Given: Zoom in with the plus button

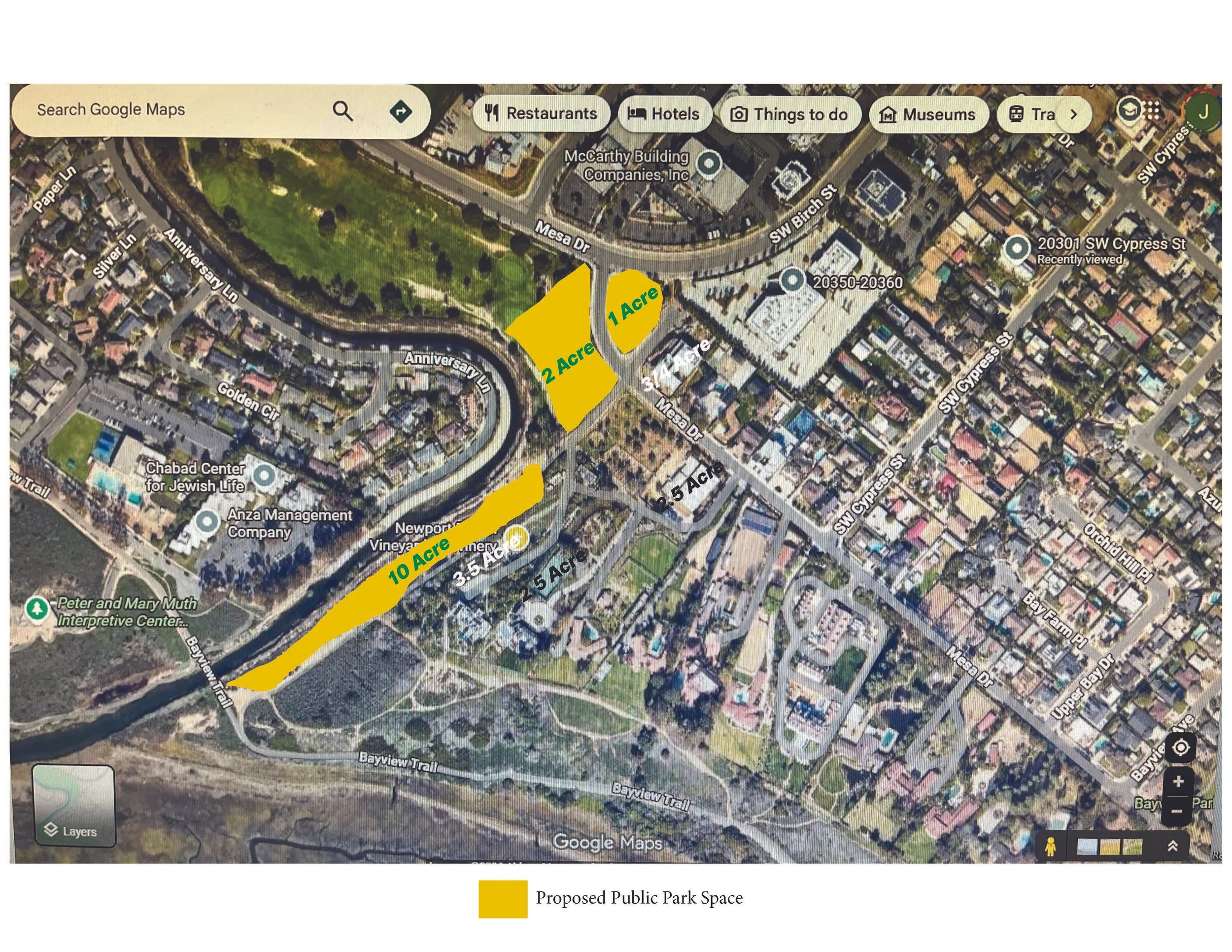Looking at the screenshot, I should 1178,782.
